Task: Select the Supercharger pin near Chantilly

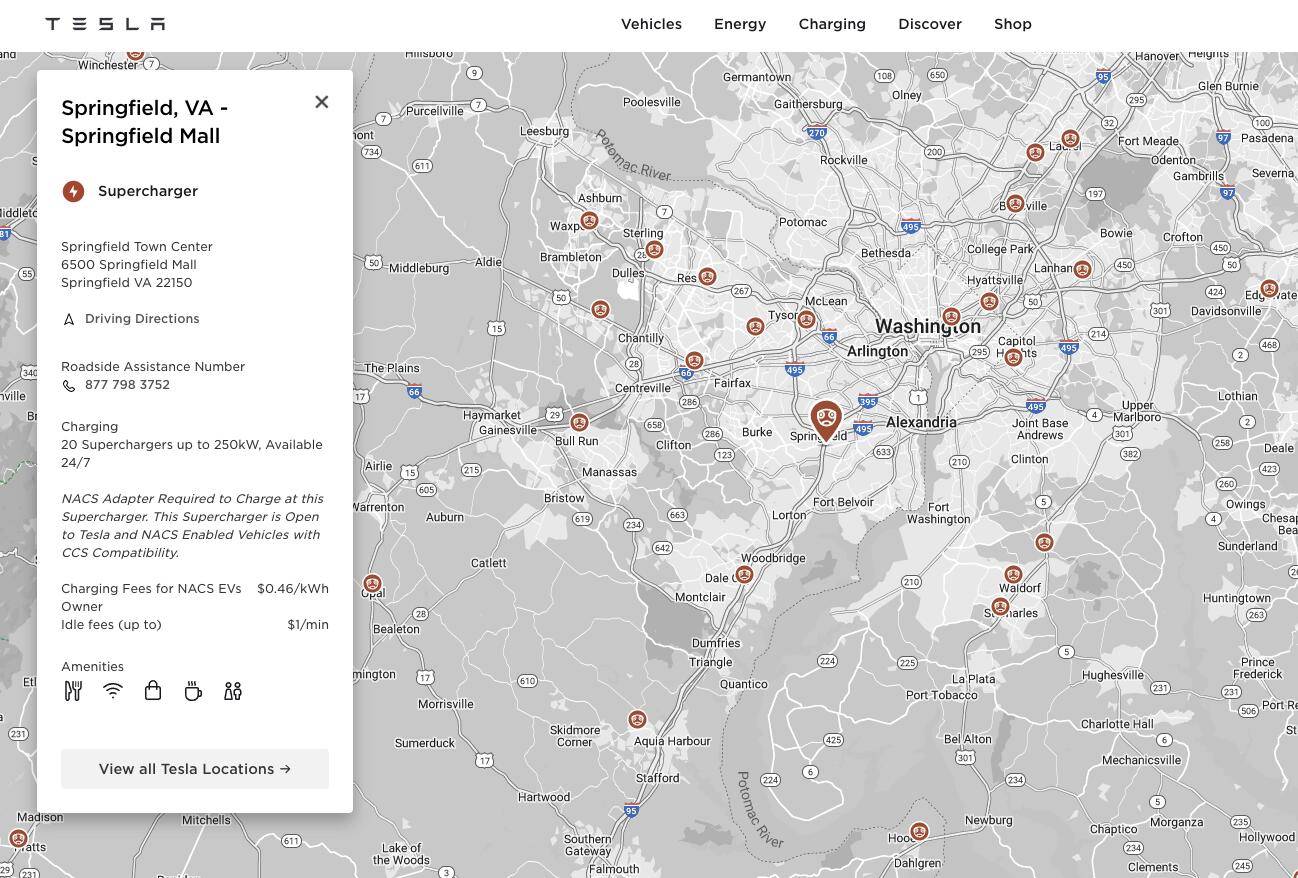Action: pos(600,310)
